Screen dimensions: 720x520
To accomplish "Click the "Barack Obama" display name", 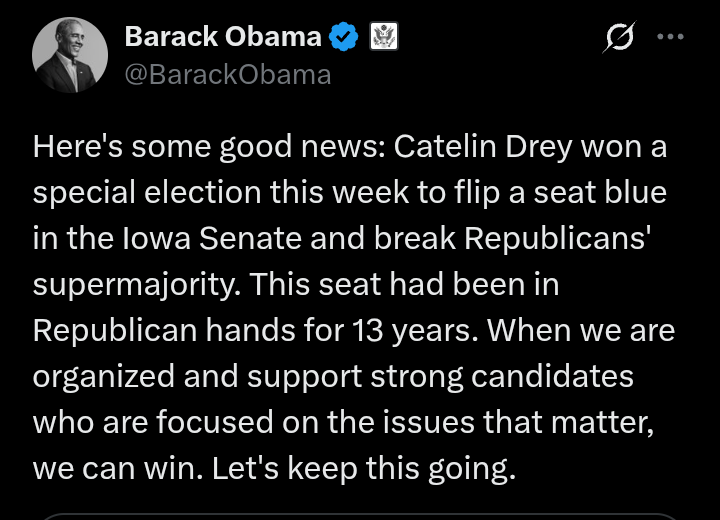I will pyautogui.click(x=222, y=38).
